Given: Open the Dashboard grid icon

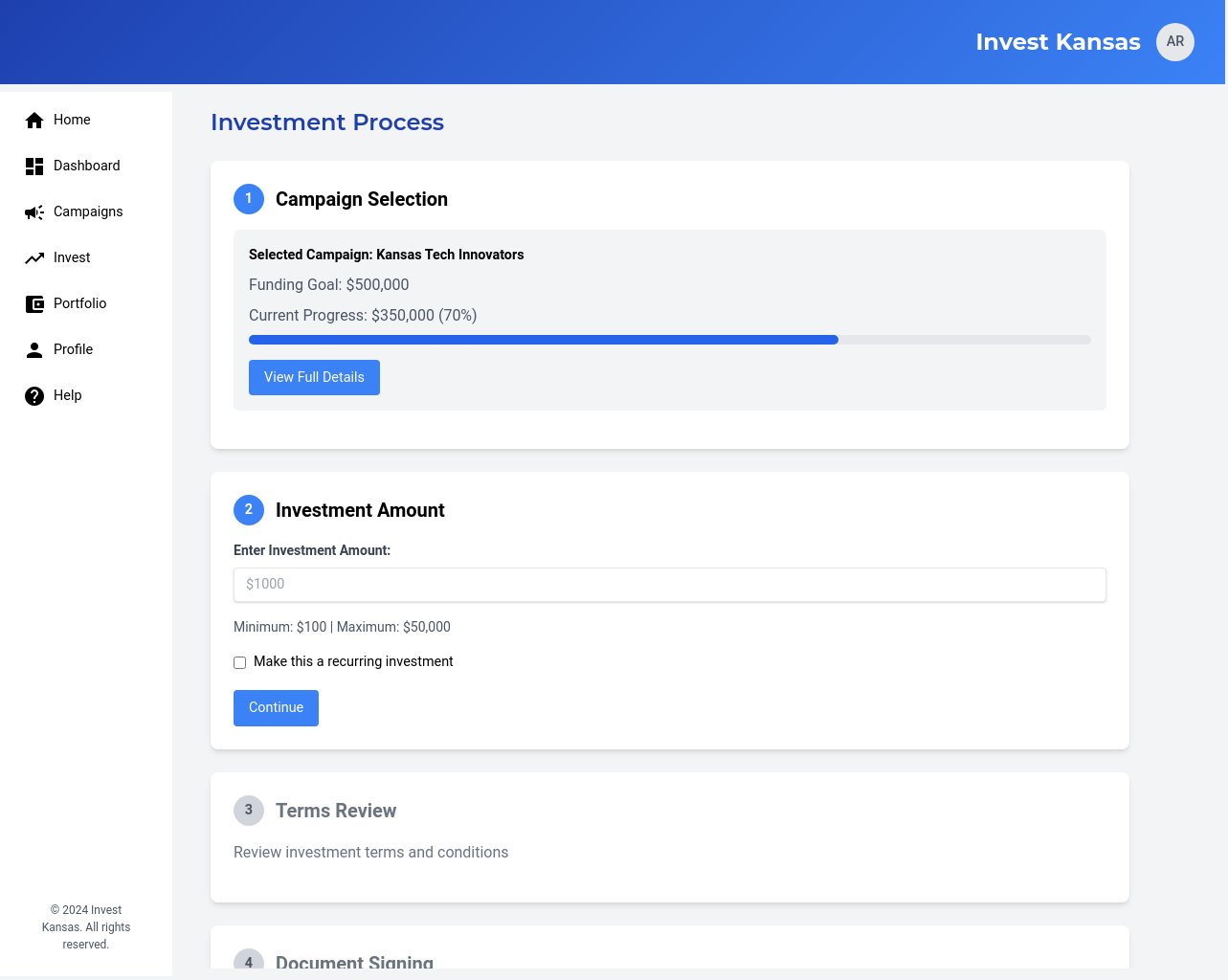Looking at the screenshot, I should point(34,167).
